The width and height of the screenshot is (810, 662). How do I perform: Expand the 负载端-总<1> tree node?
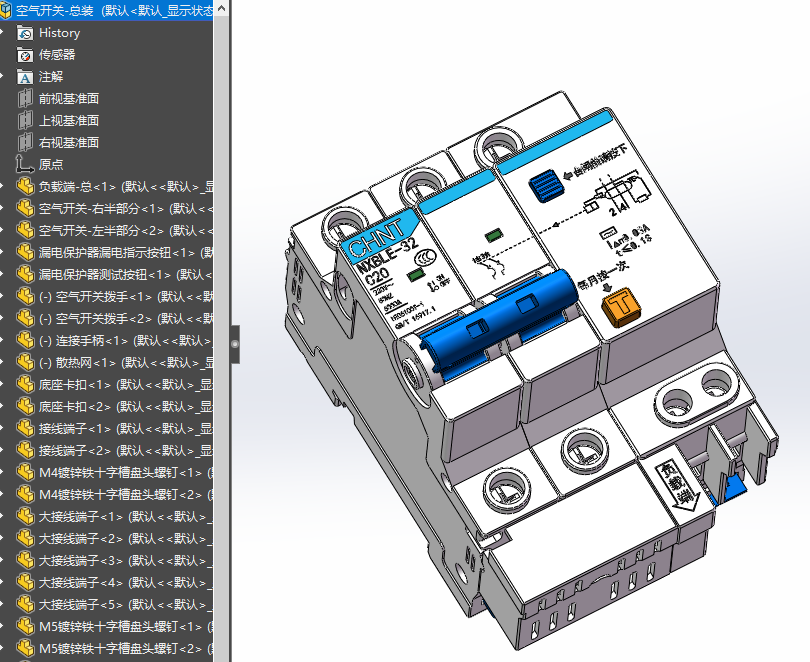click(x=2, y=186)
